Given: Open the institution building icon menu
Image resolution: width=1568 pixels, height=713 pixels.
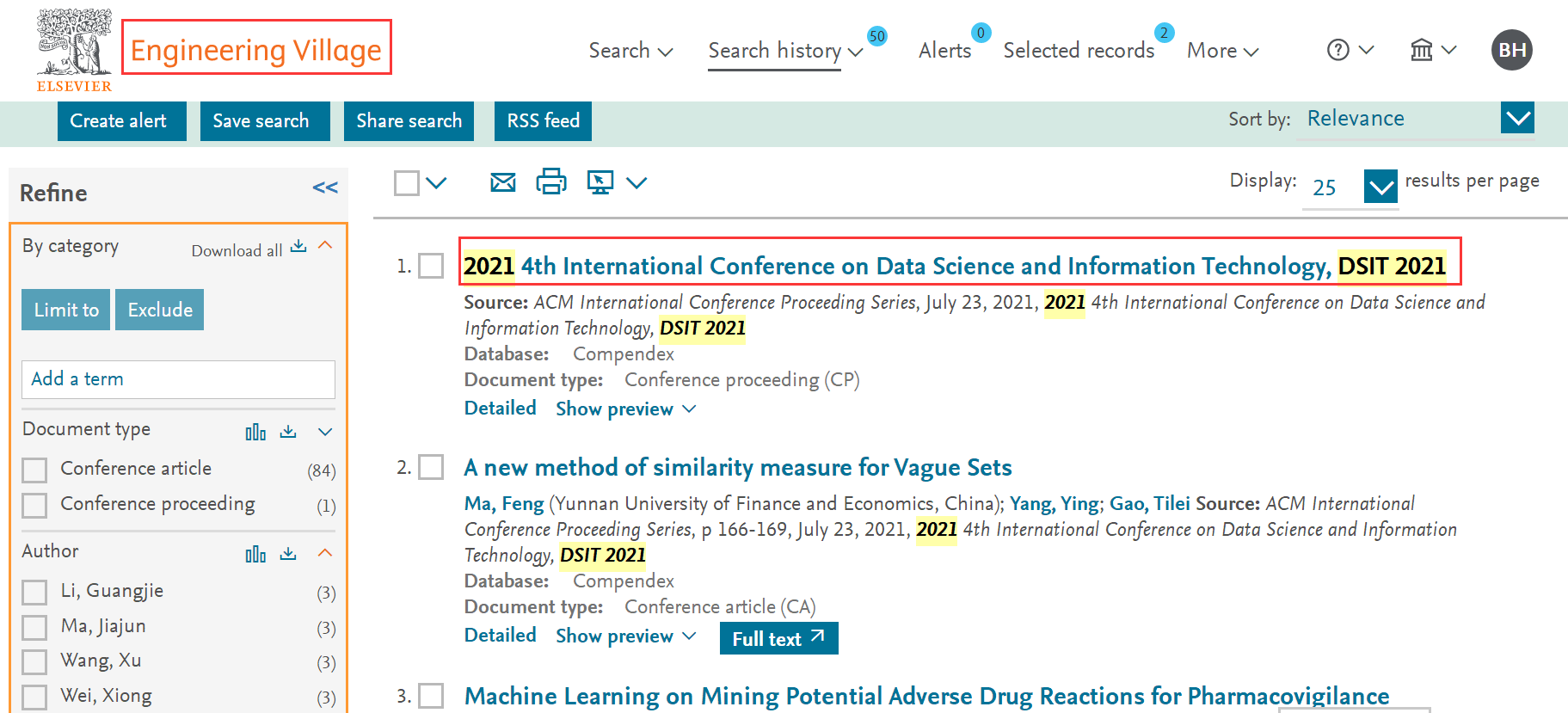Looking at the screenshot, I should [x=1423, y=50].
